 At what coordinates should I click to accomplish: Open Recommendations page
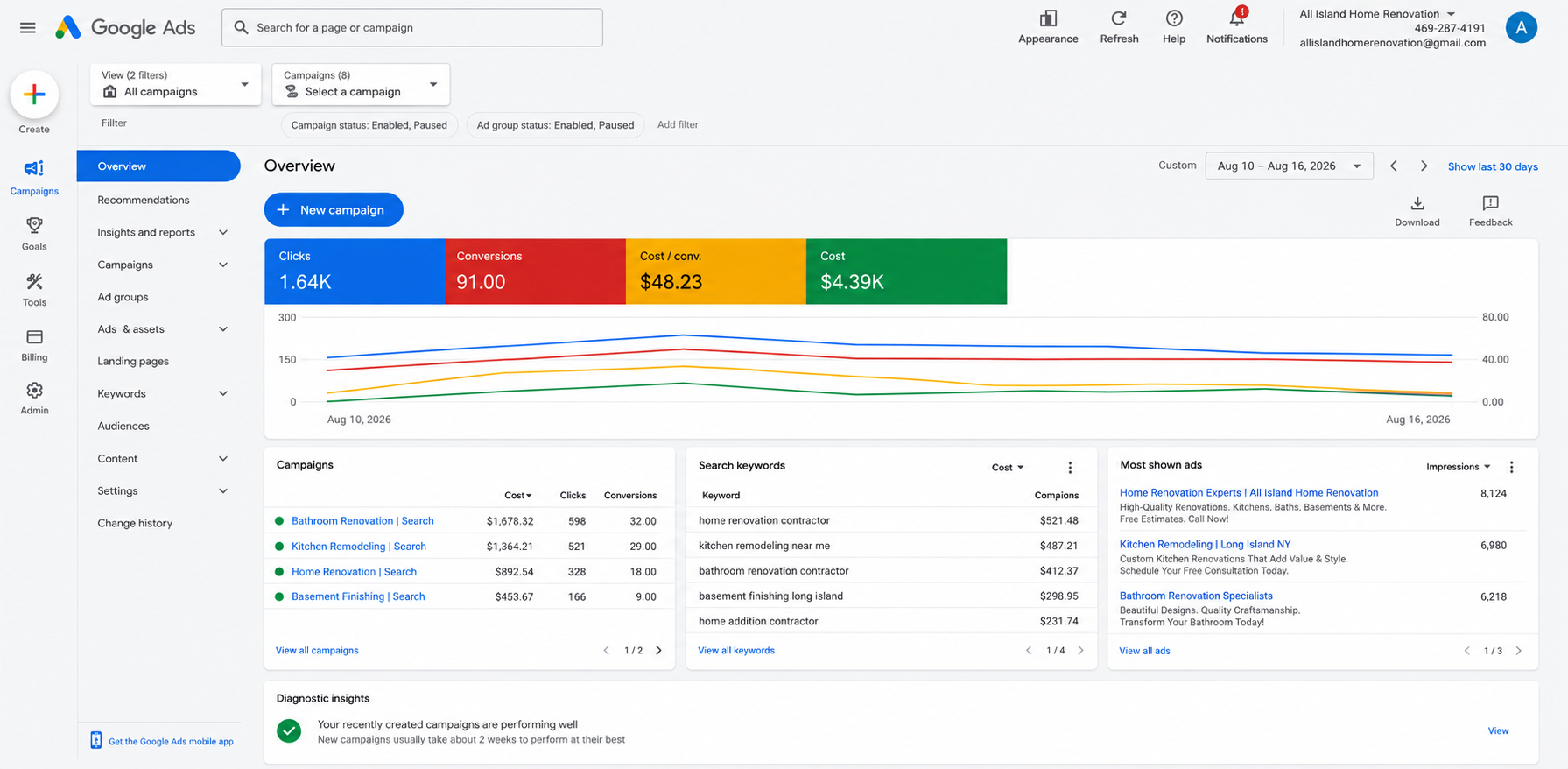click(x=144, y=200)
